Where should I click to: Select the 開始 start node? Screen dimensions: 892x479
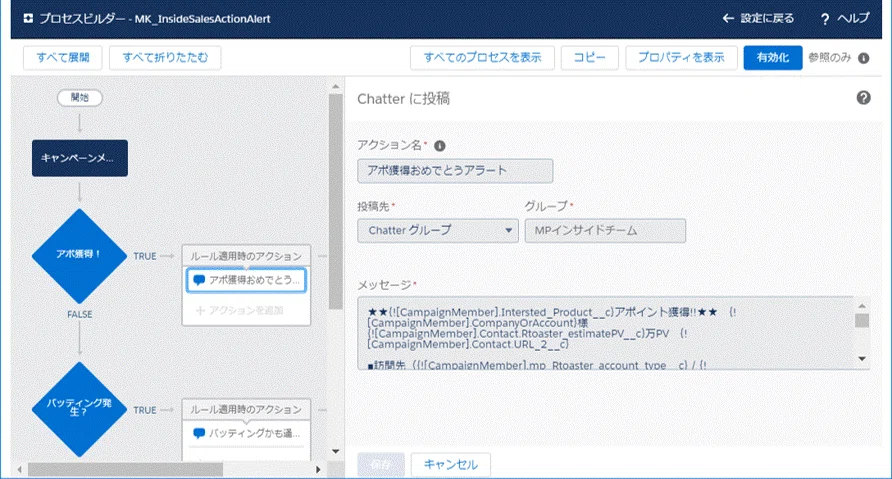point(80,98)
